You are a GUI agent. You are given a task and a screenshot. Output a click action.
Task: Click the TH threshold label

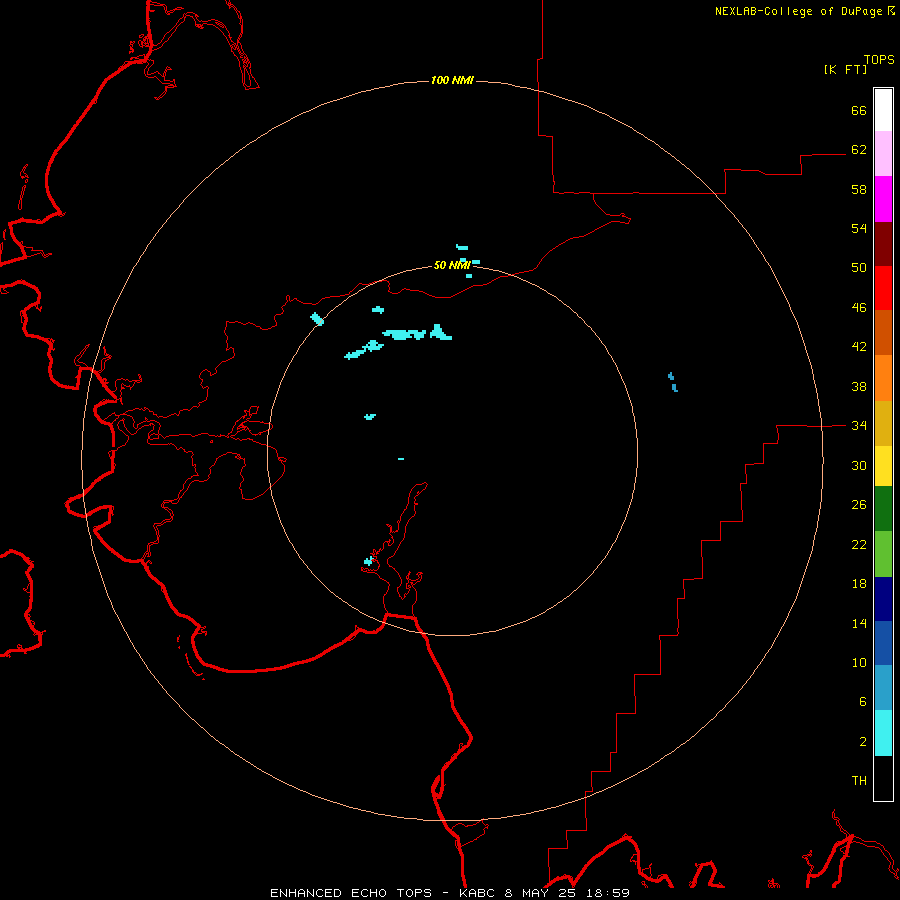tap(859, 781)
